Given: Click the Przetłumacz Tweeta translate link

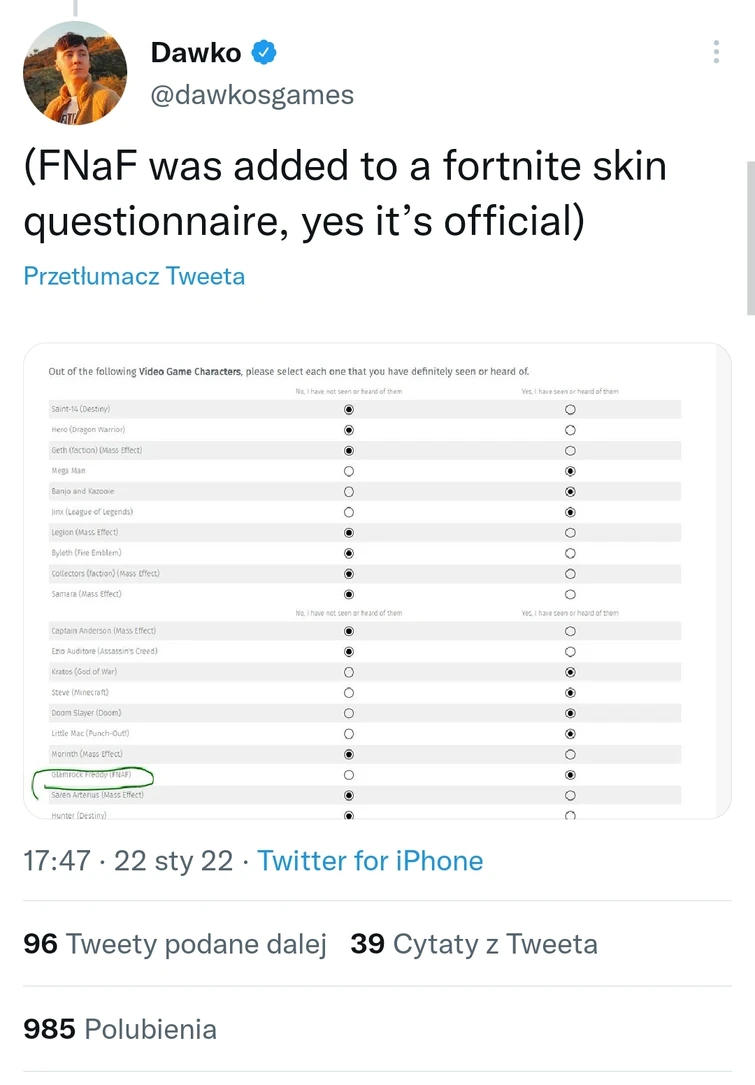Looking at the screenshot, I should click(x=134, y=276).
